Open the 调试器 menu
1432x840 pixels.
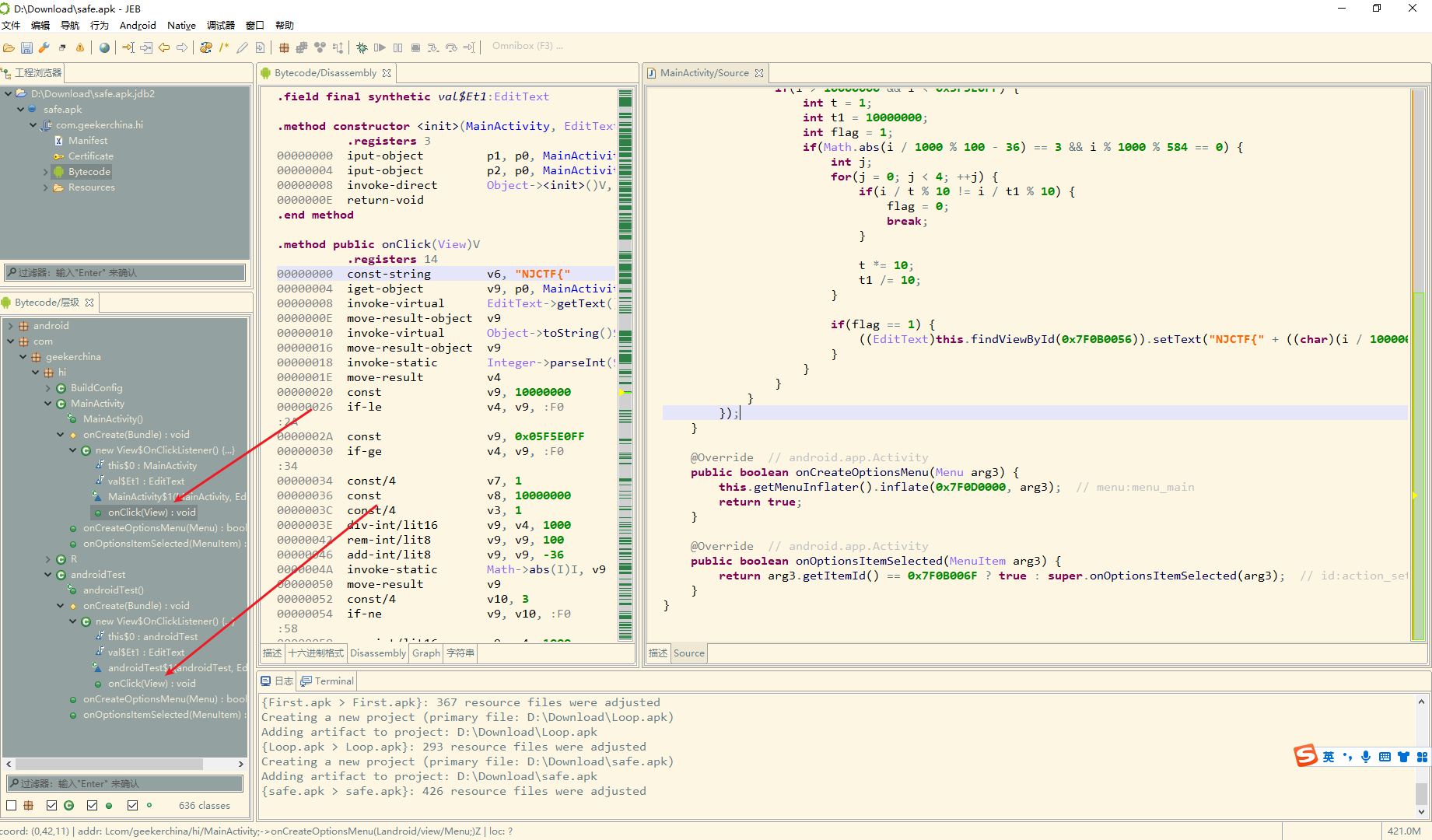[x=221, y=25]
